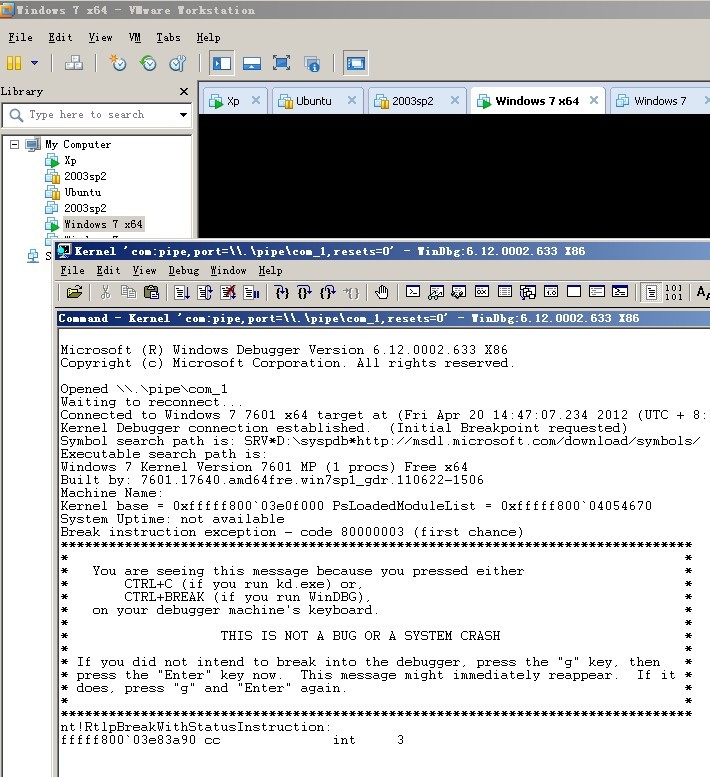Image resolution: width=710 pixels, height=777 pixels.
Task: Take a snapshot of the VM
Action: (118, 63)
